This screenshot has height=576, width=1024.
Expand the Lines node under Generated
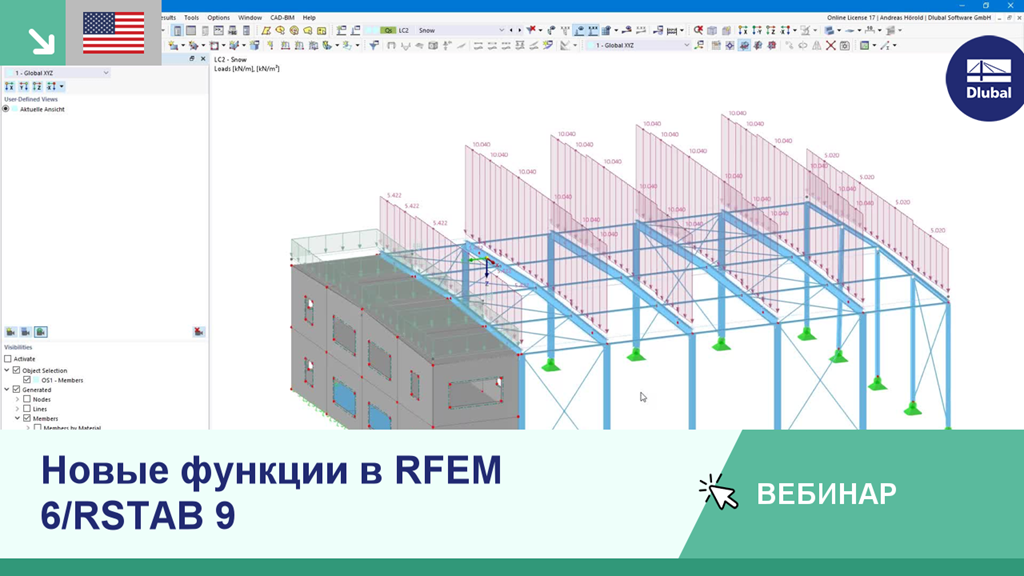pyautogui.click(x=17, y=409)
